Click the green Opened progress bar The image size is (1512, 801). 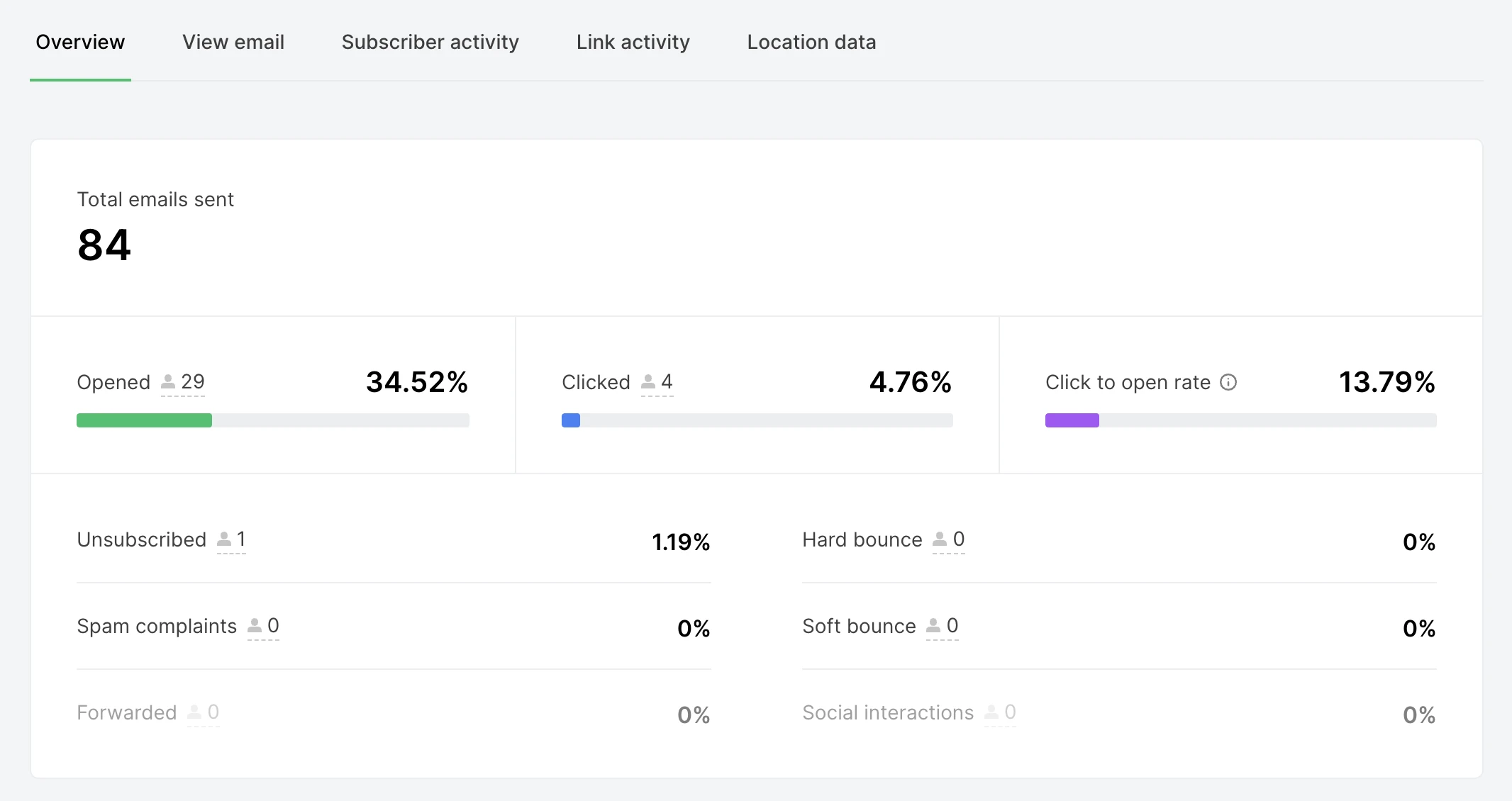(x=144, y=420)
